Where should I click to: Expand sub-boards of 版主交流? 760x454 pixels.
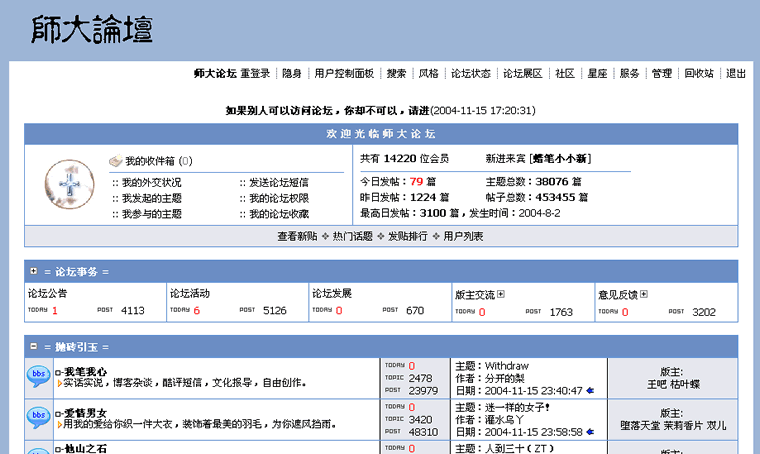pyautogui.click(x=501, y=294)
